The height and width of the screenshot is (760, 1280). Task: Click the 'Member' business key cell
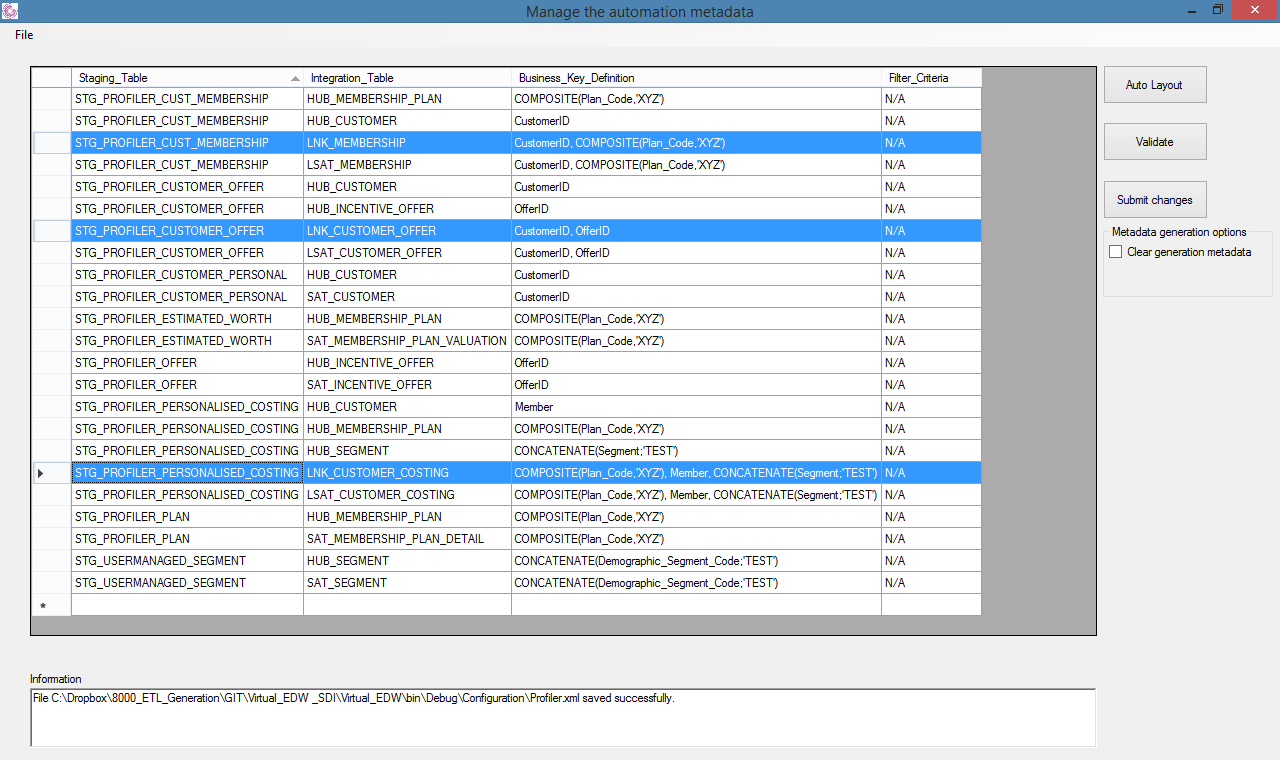(x=696, y=407)
